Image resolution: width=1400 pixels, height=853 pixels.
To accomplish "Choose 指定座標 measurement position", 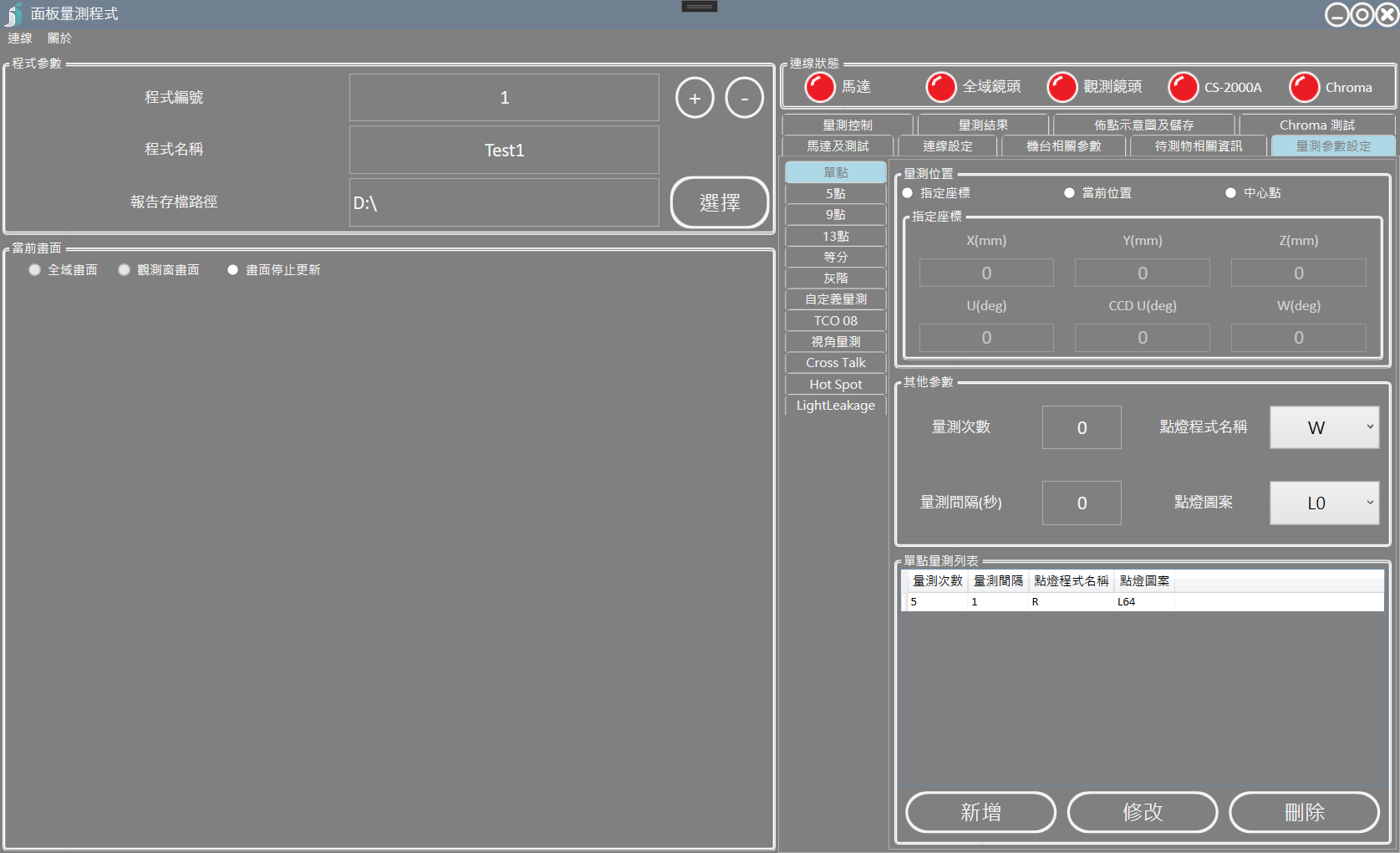I will (908, 193).
